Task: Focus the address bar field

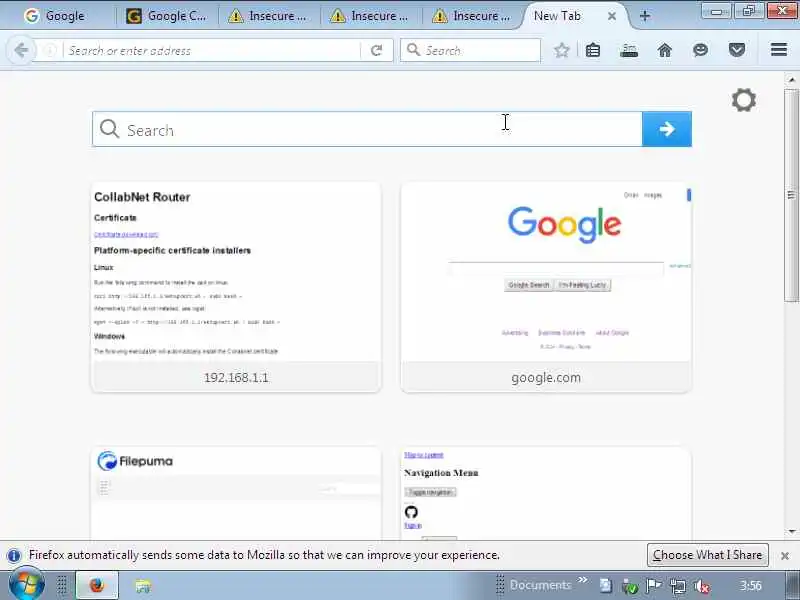Action: click(x=212, y=51)
